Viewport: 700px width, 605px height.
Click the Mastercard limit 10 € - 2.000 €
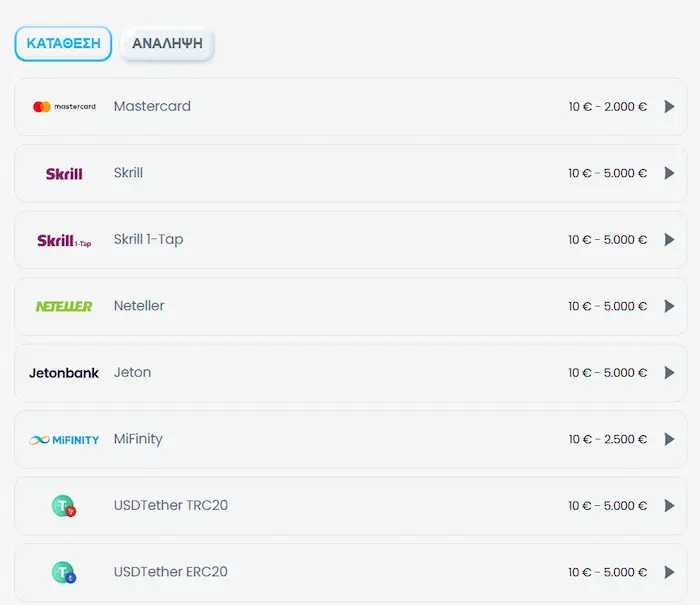click(607, 107)
